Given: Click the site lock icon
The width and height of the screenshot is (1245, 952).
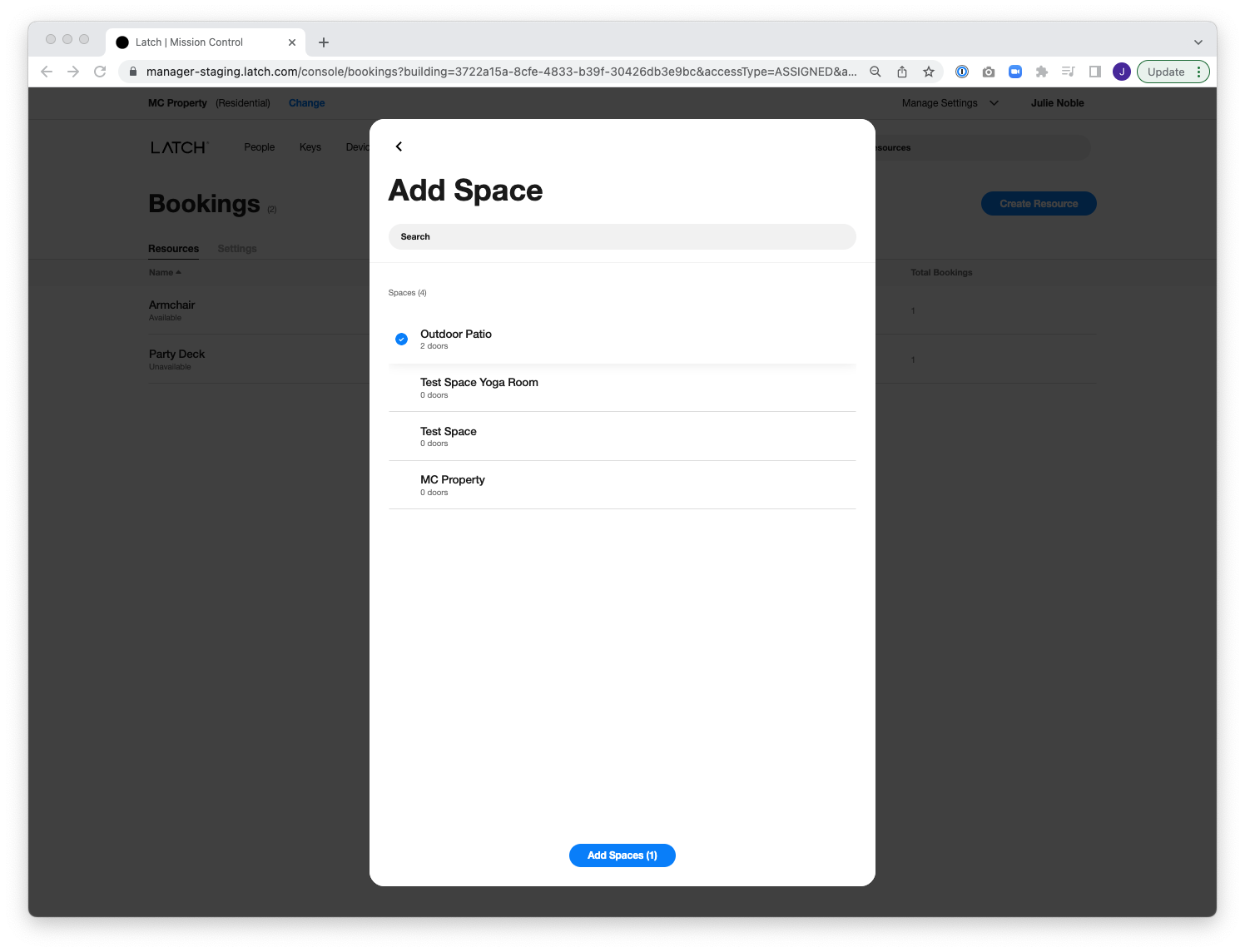Looking at the screenshot, I should (x=133, y=72).
